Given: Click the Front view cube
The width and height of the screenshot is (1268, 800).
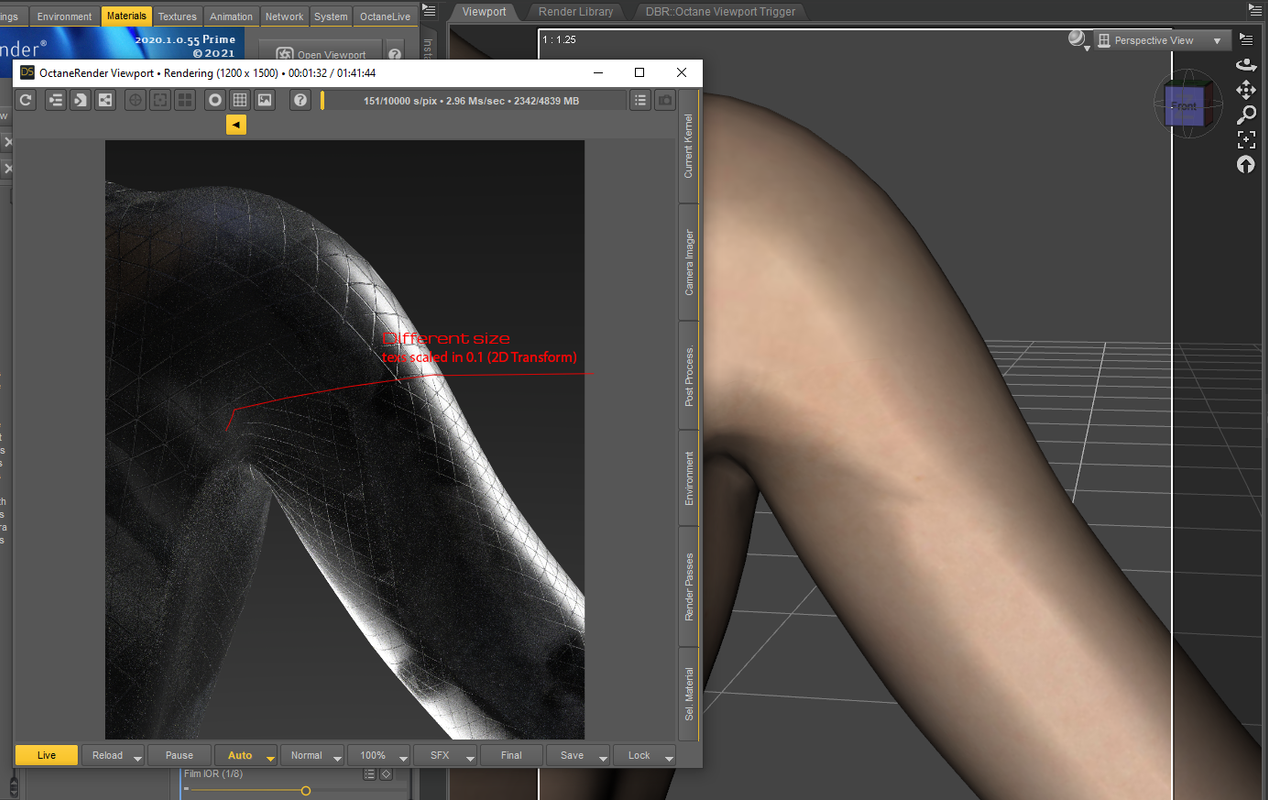Looking at the screenshot, I should coord(1187,105).
